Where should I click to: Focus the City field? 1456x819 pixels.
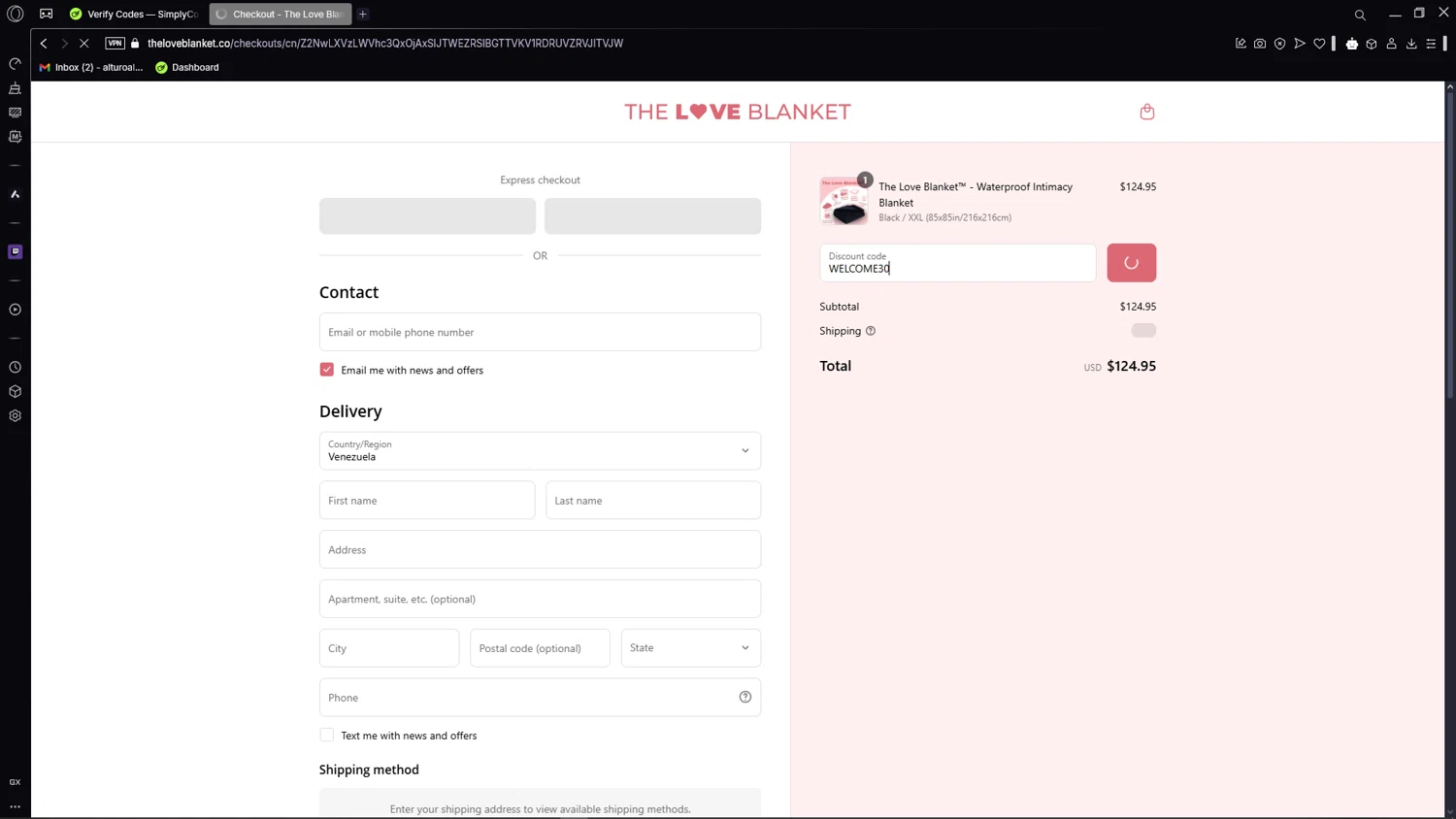[x=389, y=647]
